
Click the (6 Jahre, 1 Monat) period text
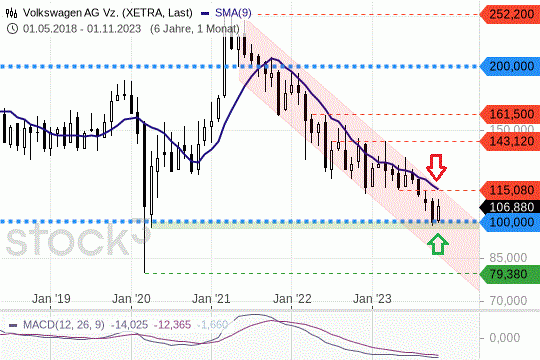point(195,28)
